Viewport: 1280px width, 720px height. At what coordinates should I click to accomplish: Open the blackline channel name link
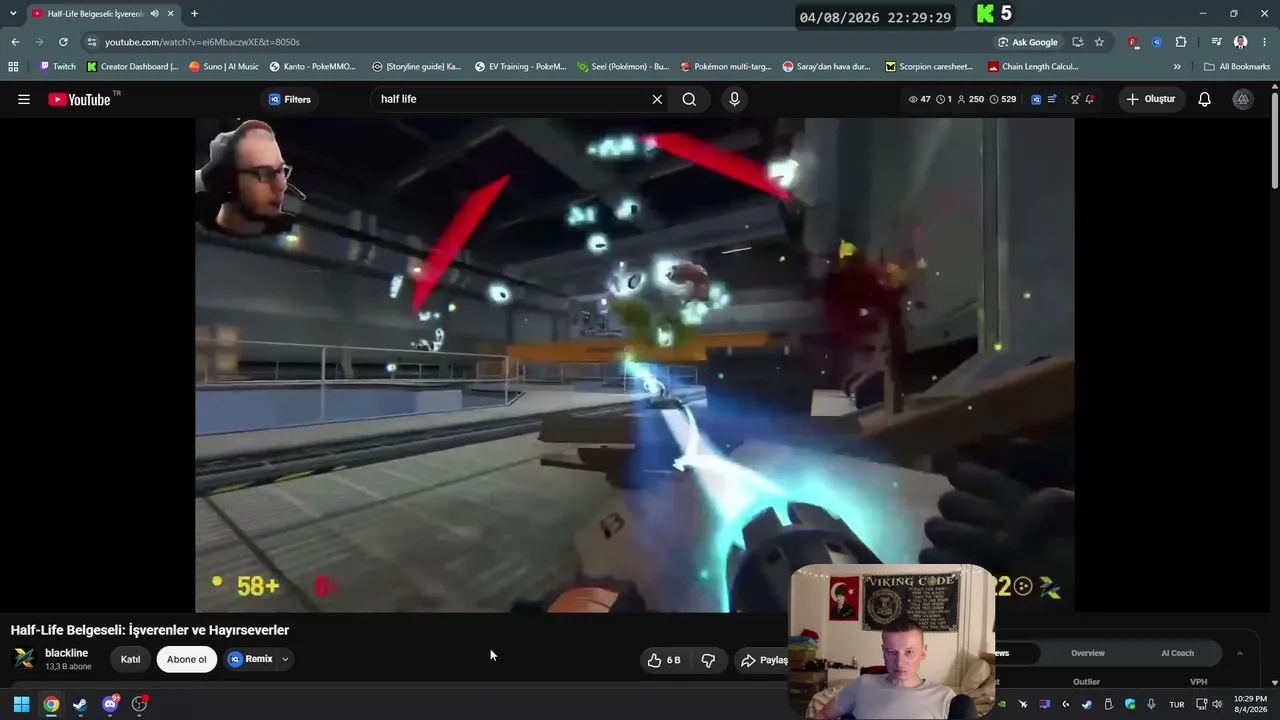[x=66, y=653]
